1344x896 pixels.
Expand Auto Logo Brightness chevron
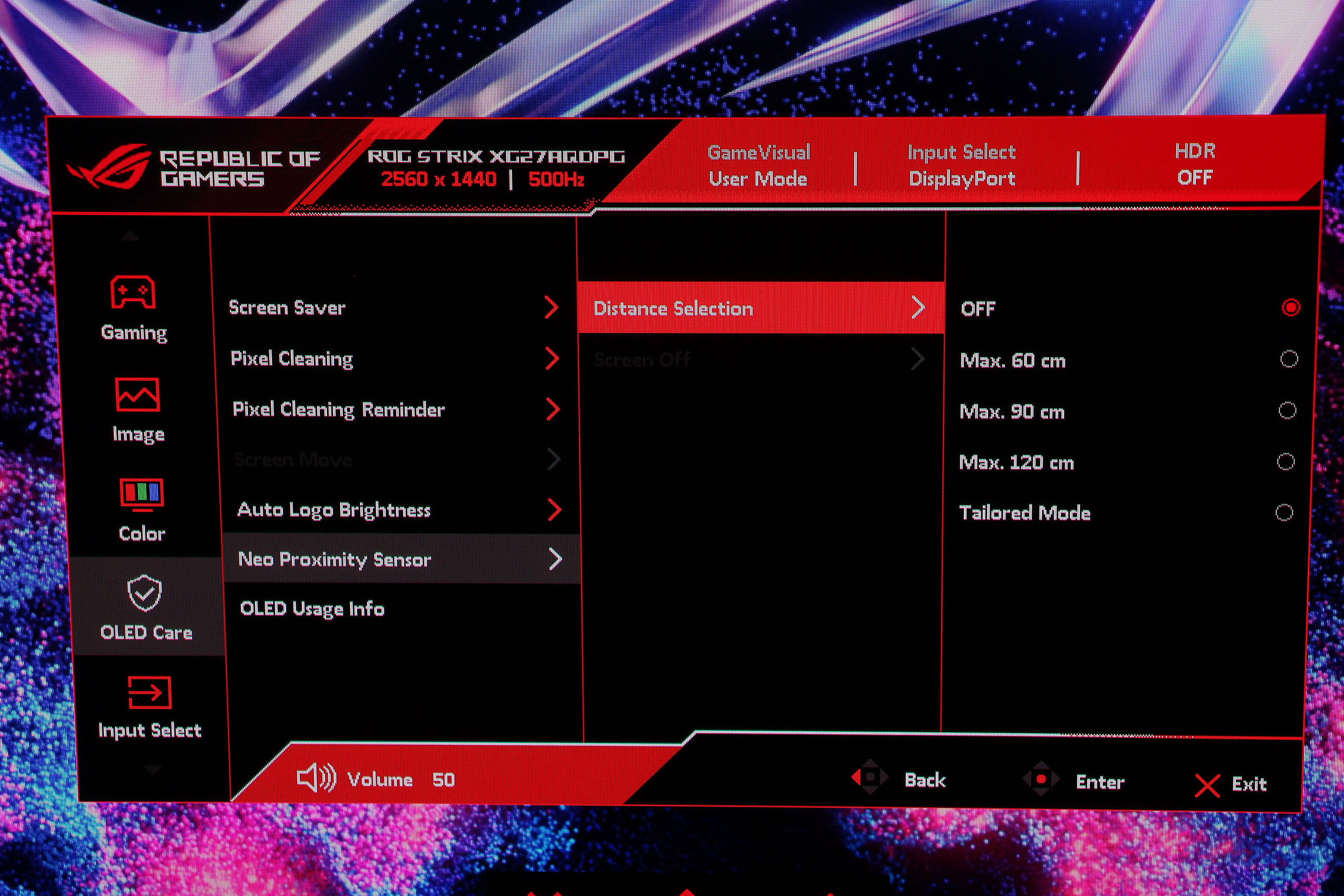[x=554, y=510]
